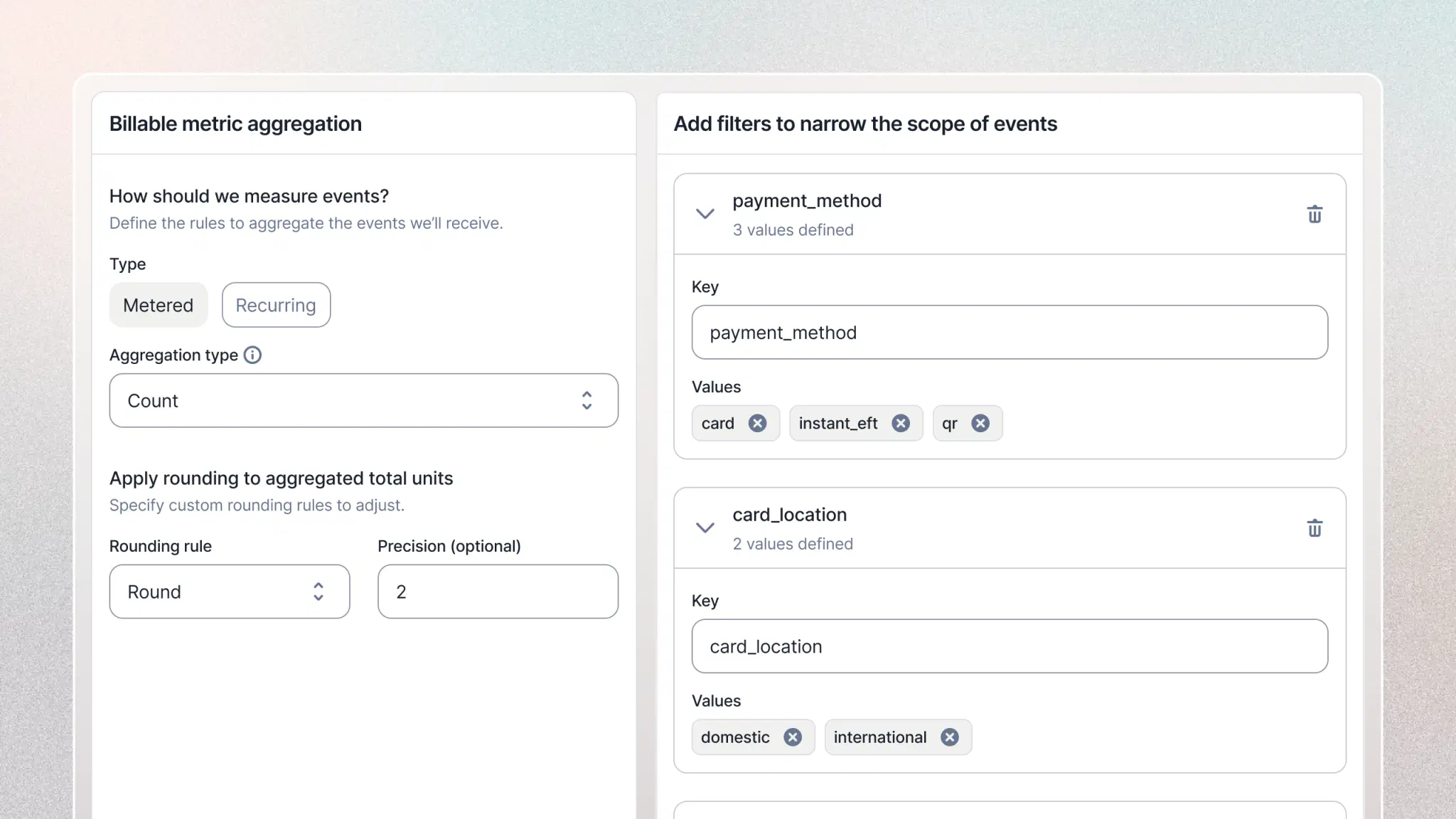Open the Aggregation type info tooltip
The height and width of the screenshot is (819, 1456).
pos(252,355)
